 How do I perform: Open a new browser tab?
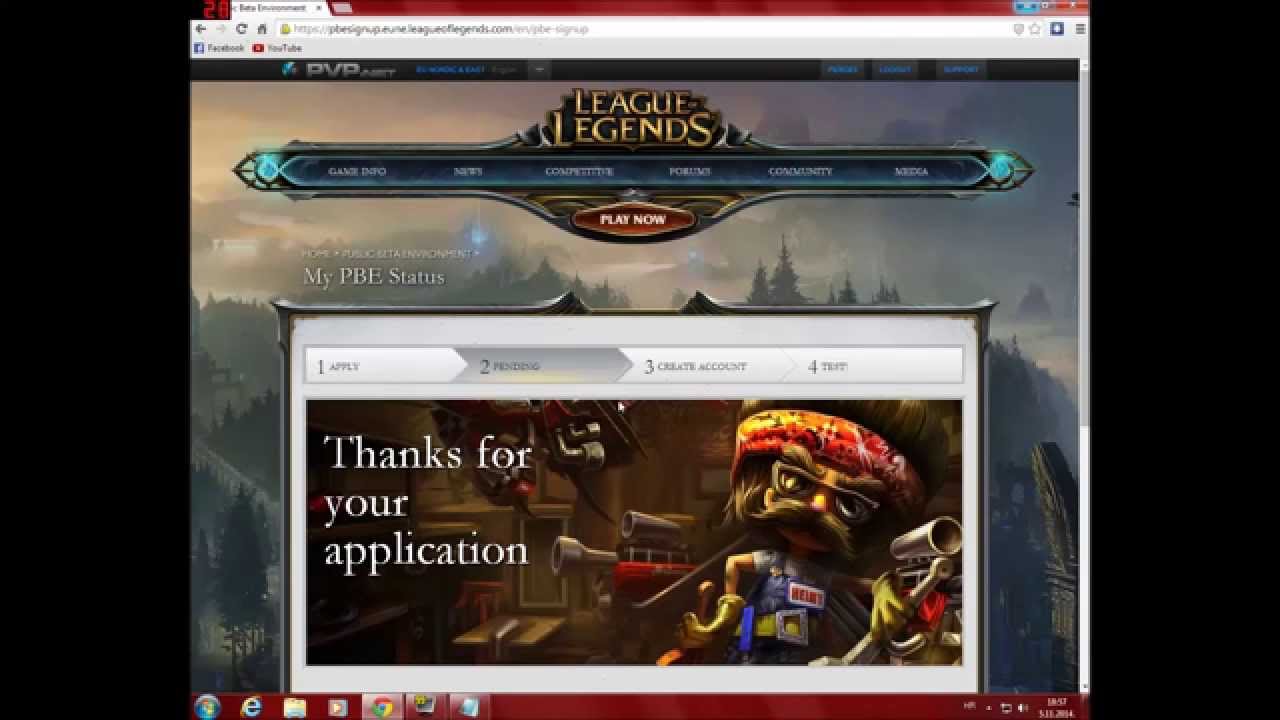pos(342,8)
